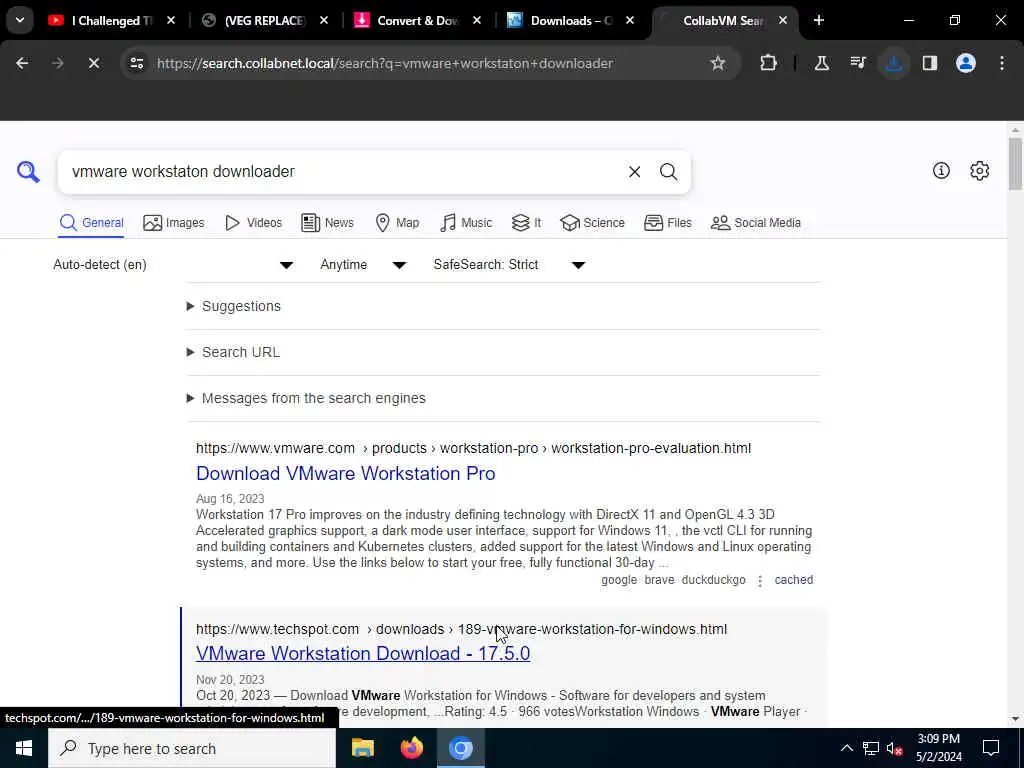Screen dimensions: 1024x768
Task: Close the 'Convert & Dow' tab
Action: (477, 20)
